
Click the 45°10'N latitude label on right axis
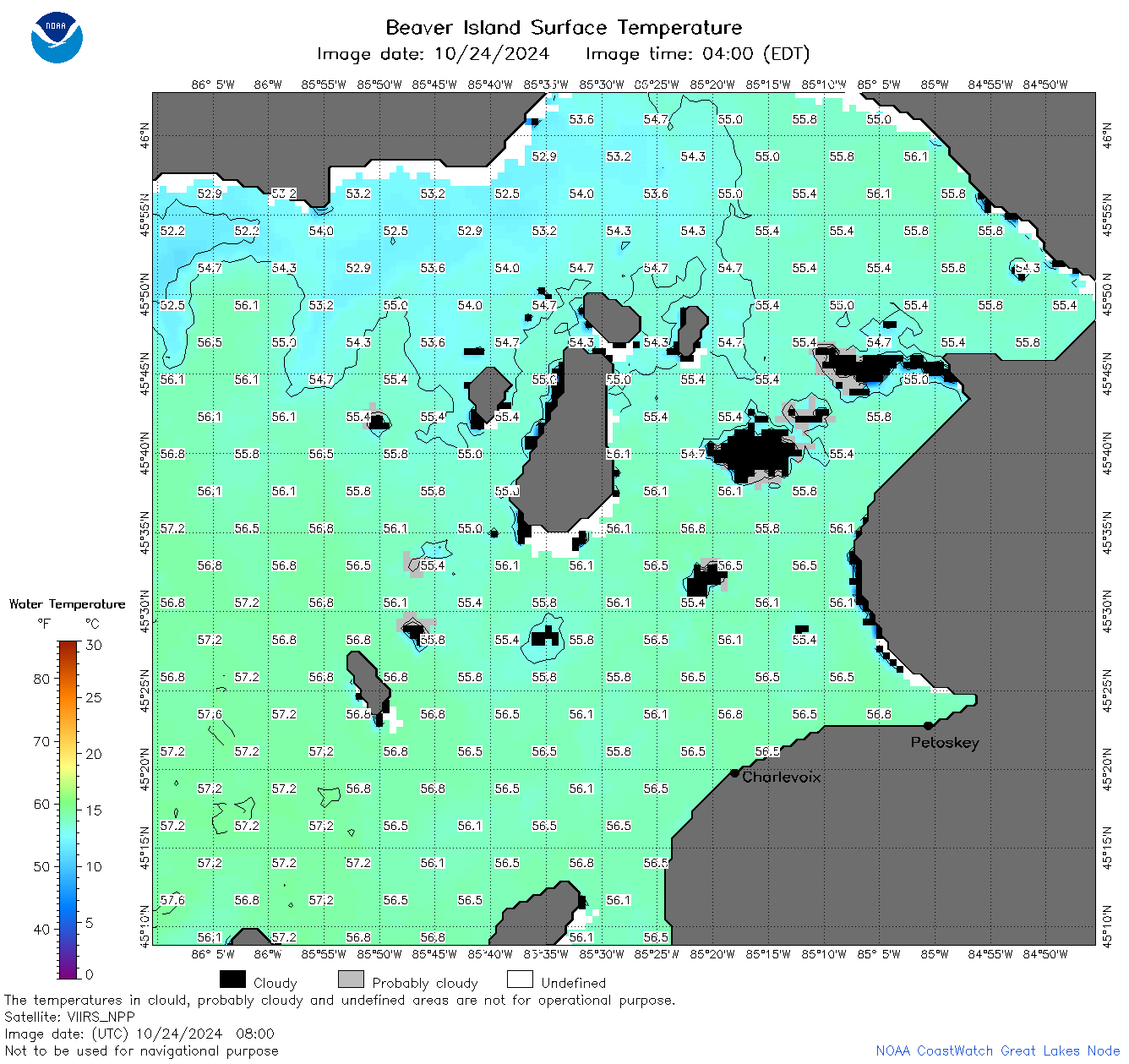pyautogui.click(x=1109, y=925)
